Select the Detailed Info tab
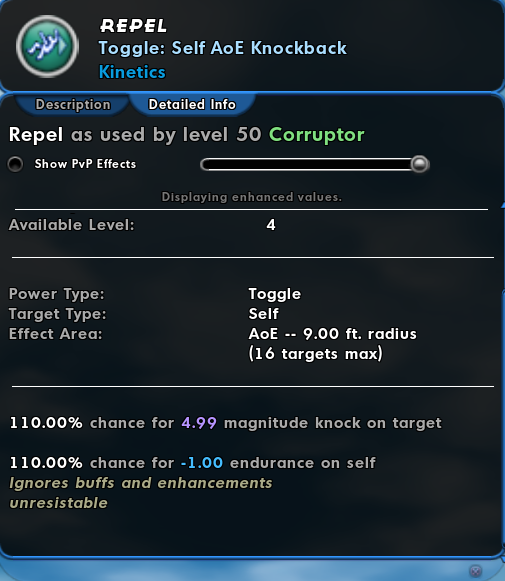This screenshot has width=505, height=581. (192, 104)
